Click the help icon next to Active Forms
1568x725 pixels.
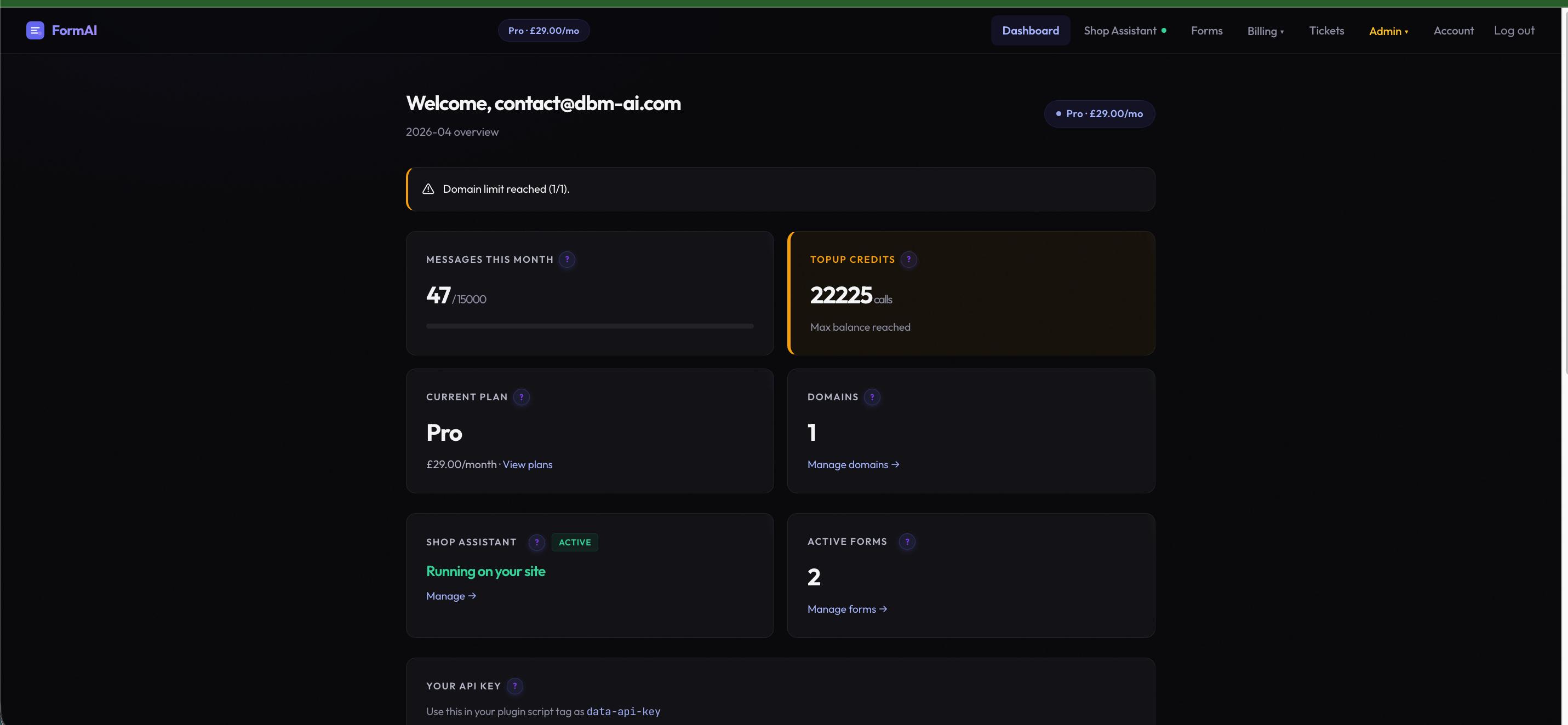click(906, 542)
